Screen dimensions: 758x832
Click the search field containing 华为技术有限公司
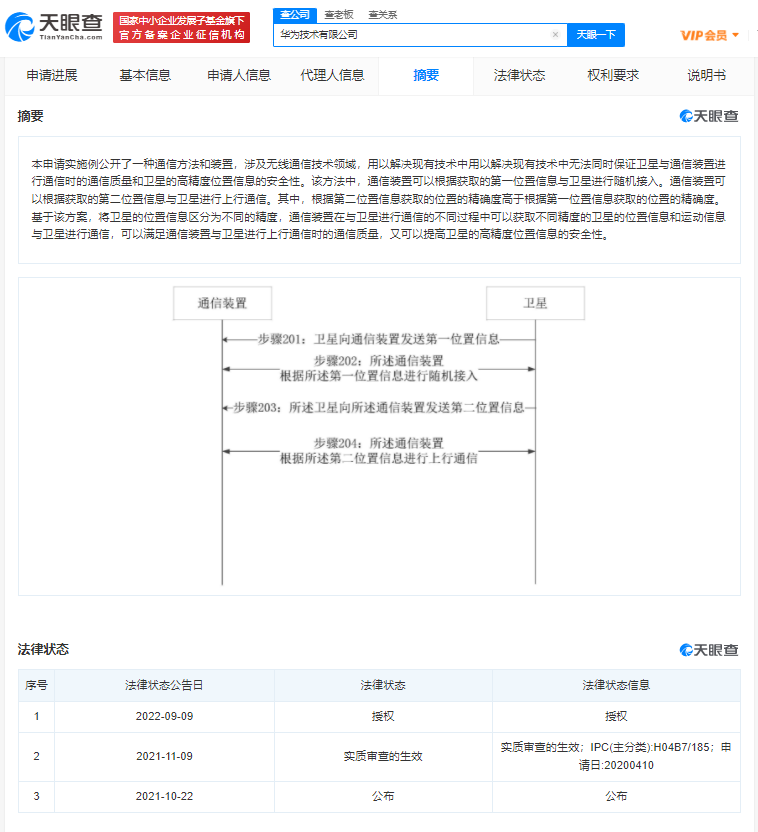(x=420, y=34)
